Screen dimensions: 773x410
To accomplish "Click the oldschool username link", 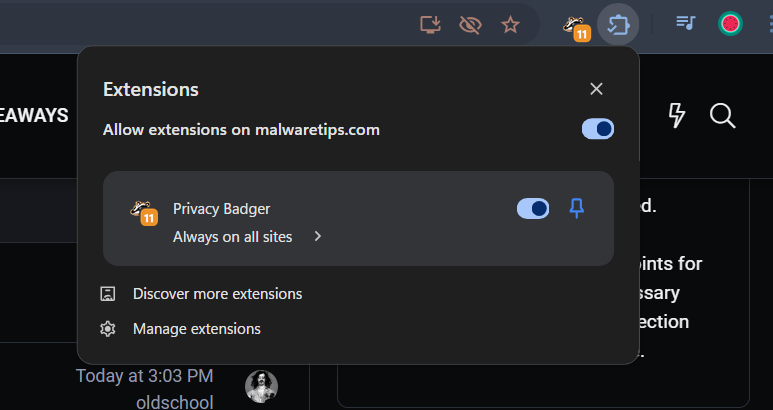I will pos(175,402).
